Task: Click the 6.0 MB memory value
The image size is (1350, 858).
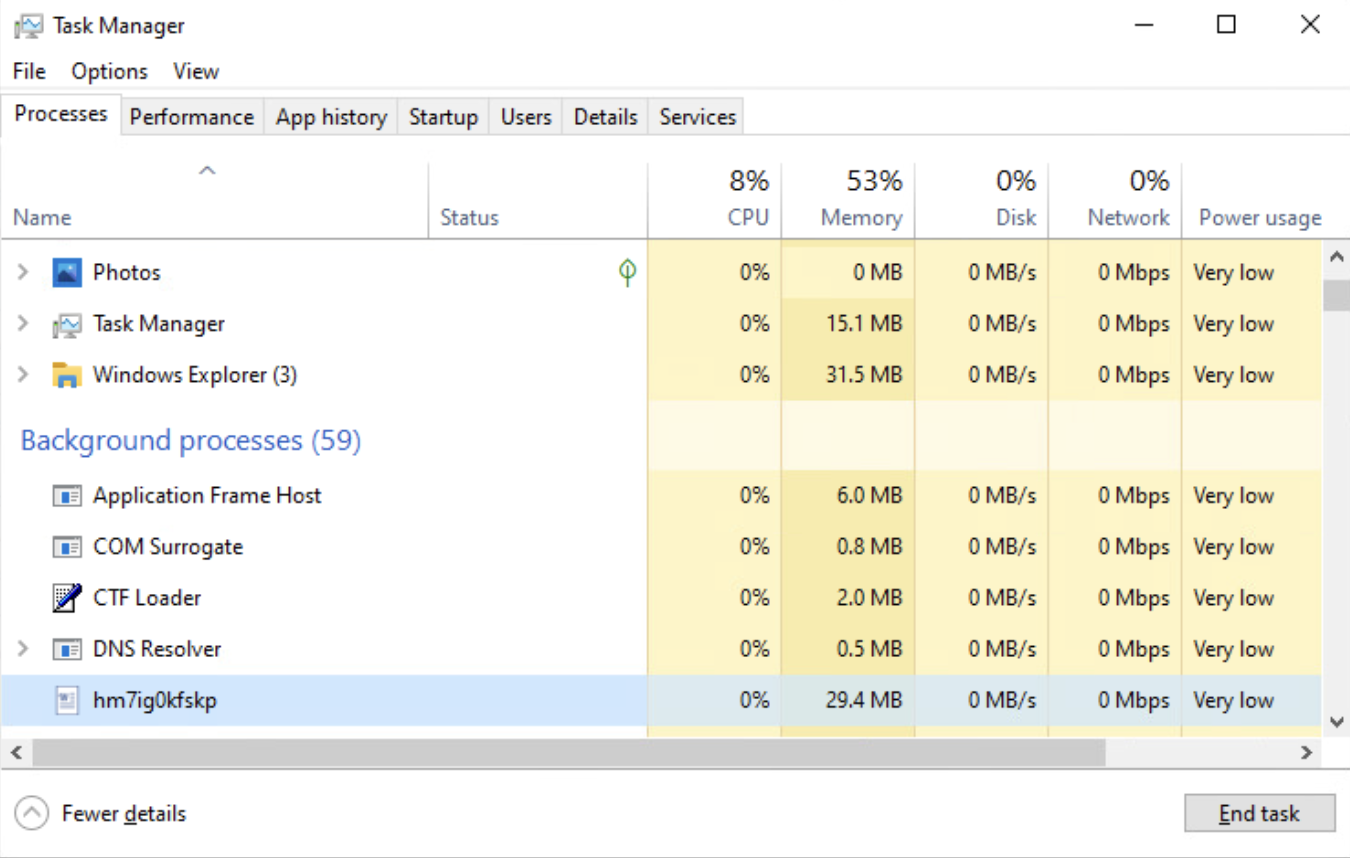Action: pyautogui.click(x=871, y=496)
